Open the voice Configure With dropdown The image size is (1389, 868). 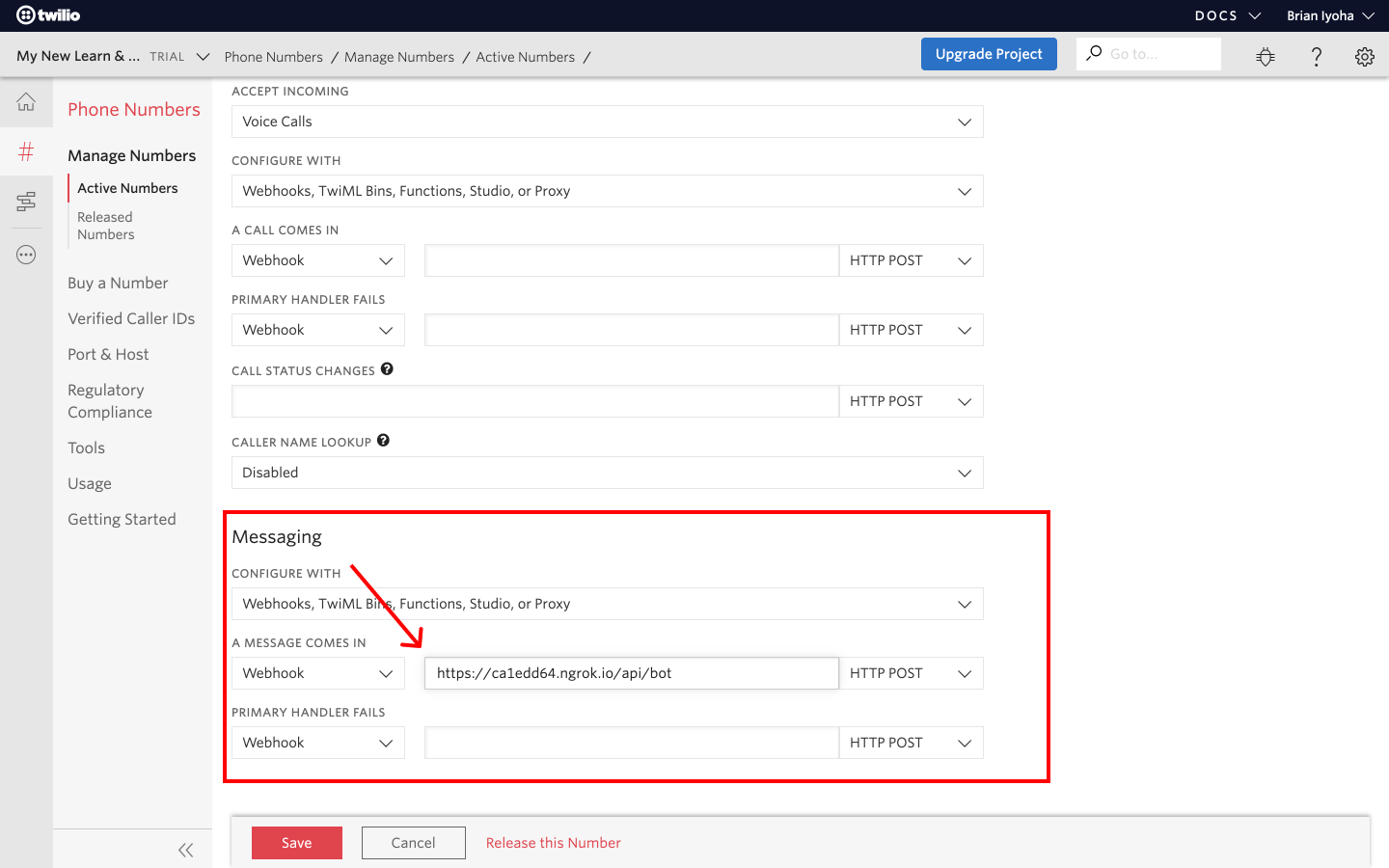click(608, 191)
